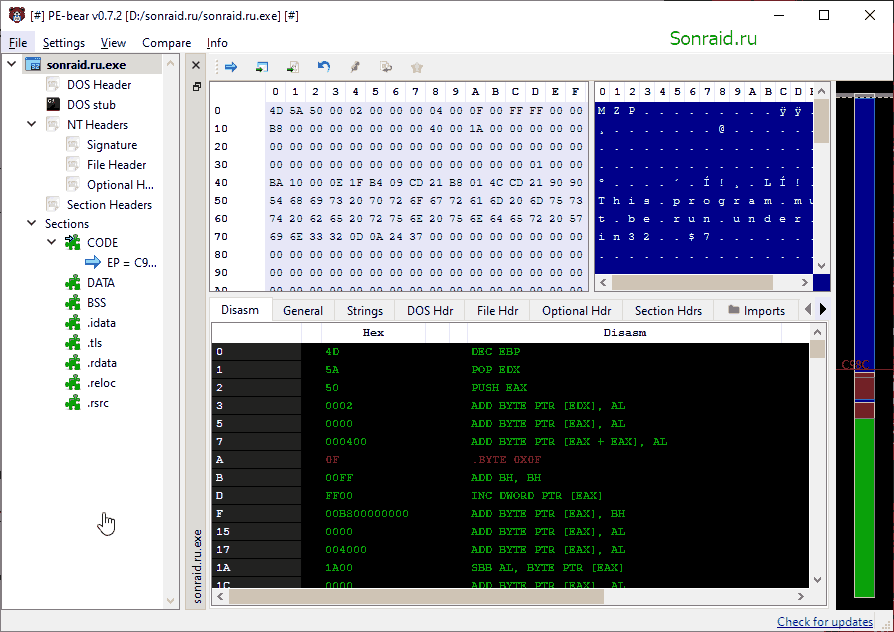Switch to the Imports tab
Viewport: 894px width, 632px height.
point(757,311)
